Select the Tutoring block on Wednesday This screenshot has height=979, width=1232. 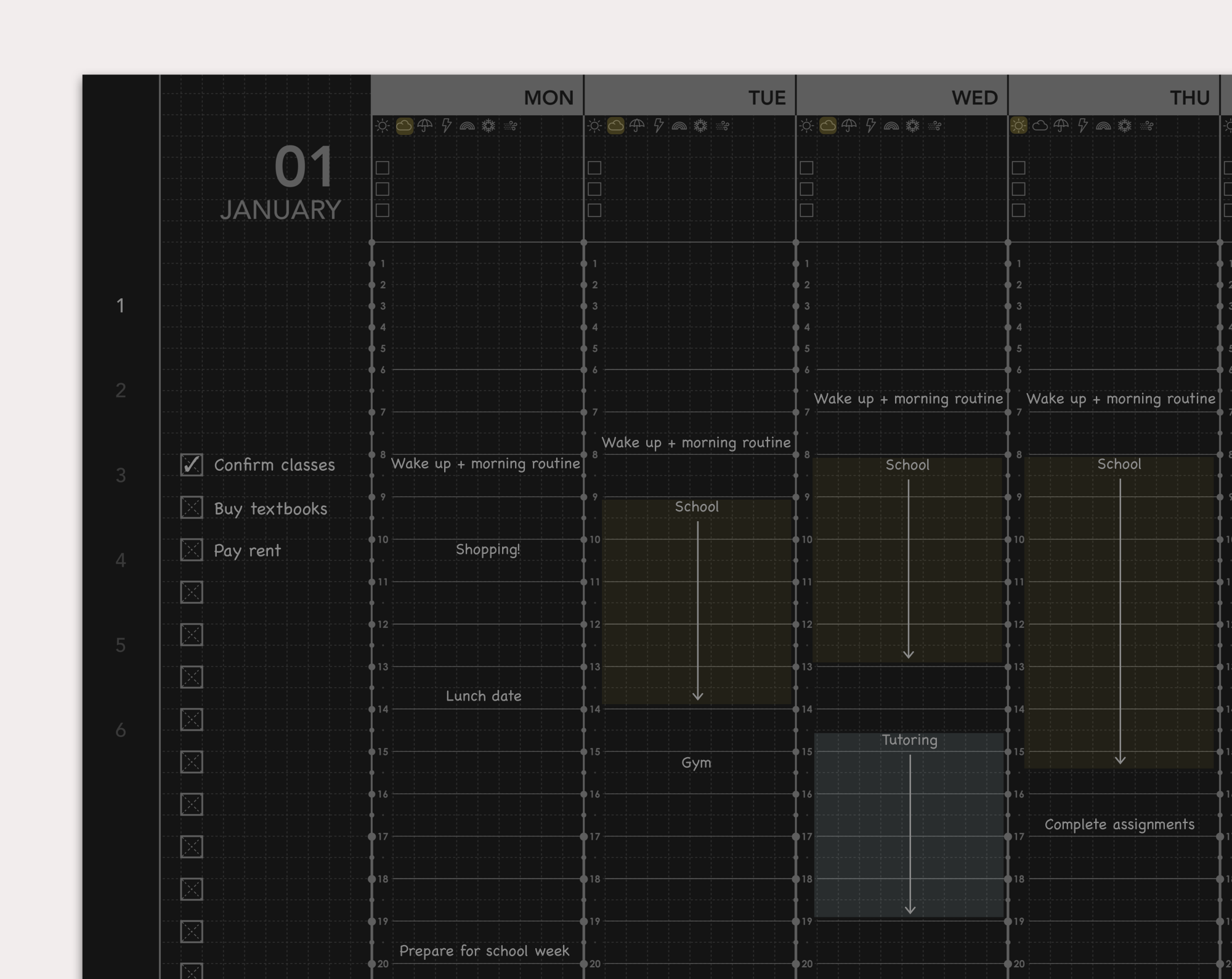point(909,824)
